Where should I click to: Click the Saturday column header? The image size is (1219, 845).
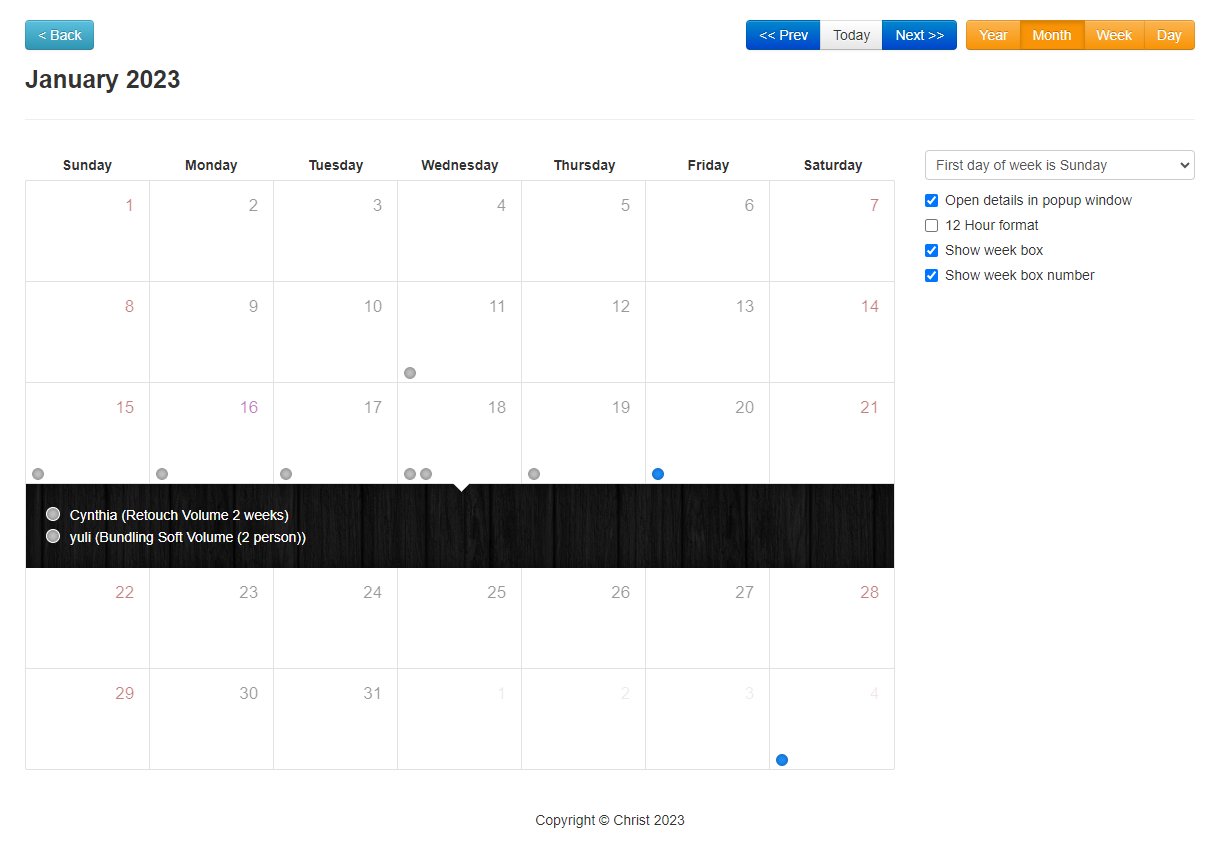[833, 165]
